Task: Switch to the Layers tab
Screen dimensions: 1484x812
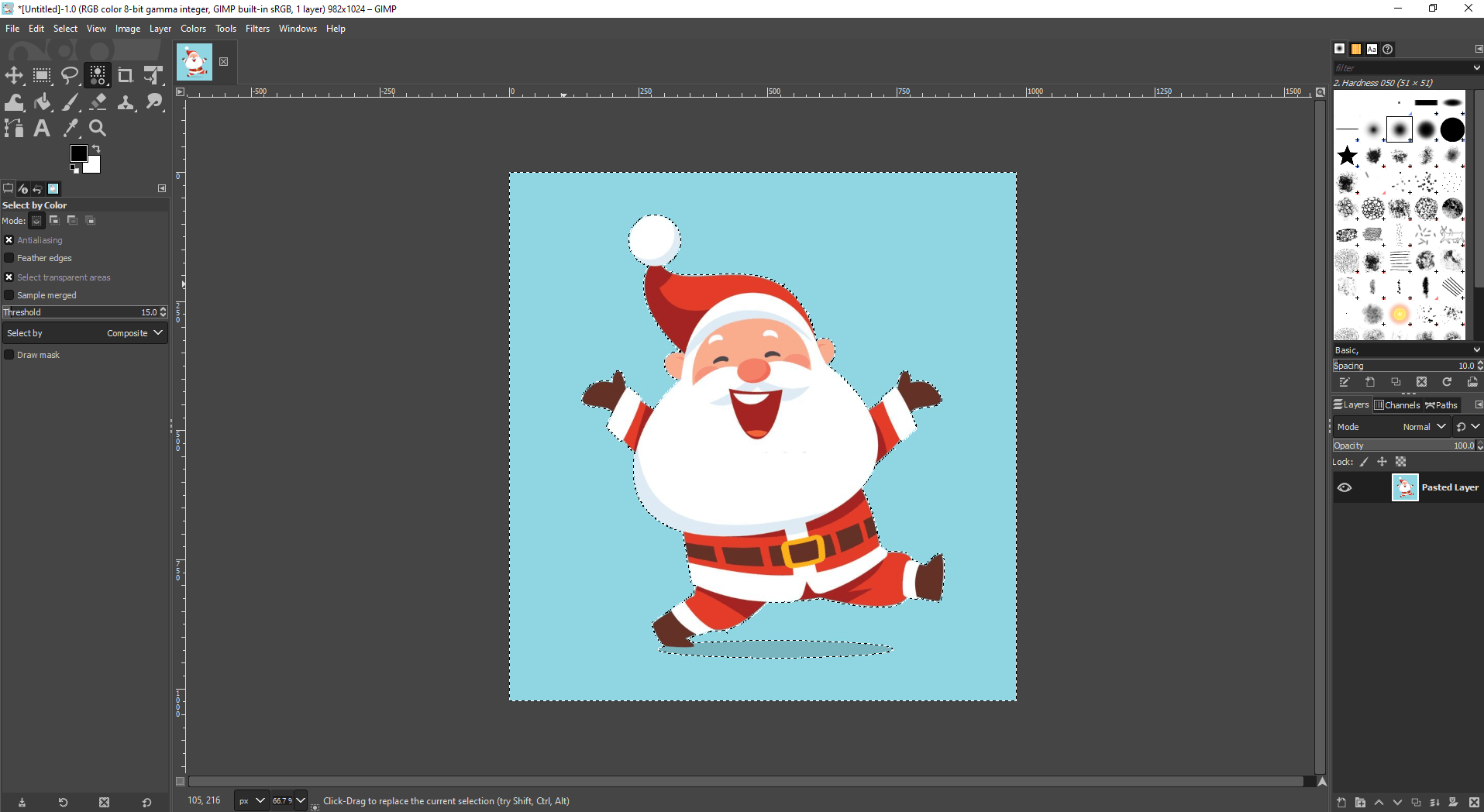Action: coord(1351,404)
